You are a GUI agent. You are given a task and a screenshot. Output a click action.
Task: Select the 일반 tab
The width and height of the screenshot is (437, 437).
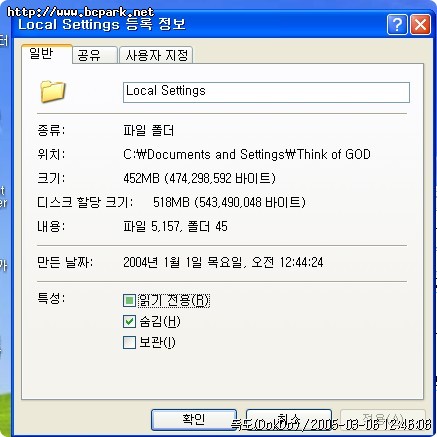tap(47, 54)
